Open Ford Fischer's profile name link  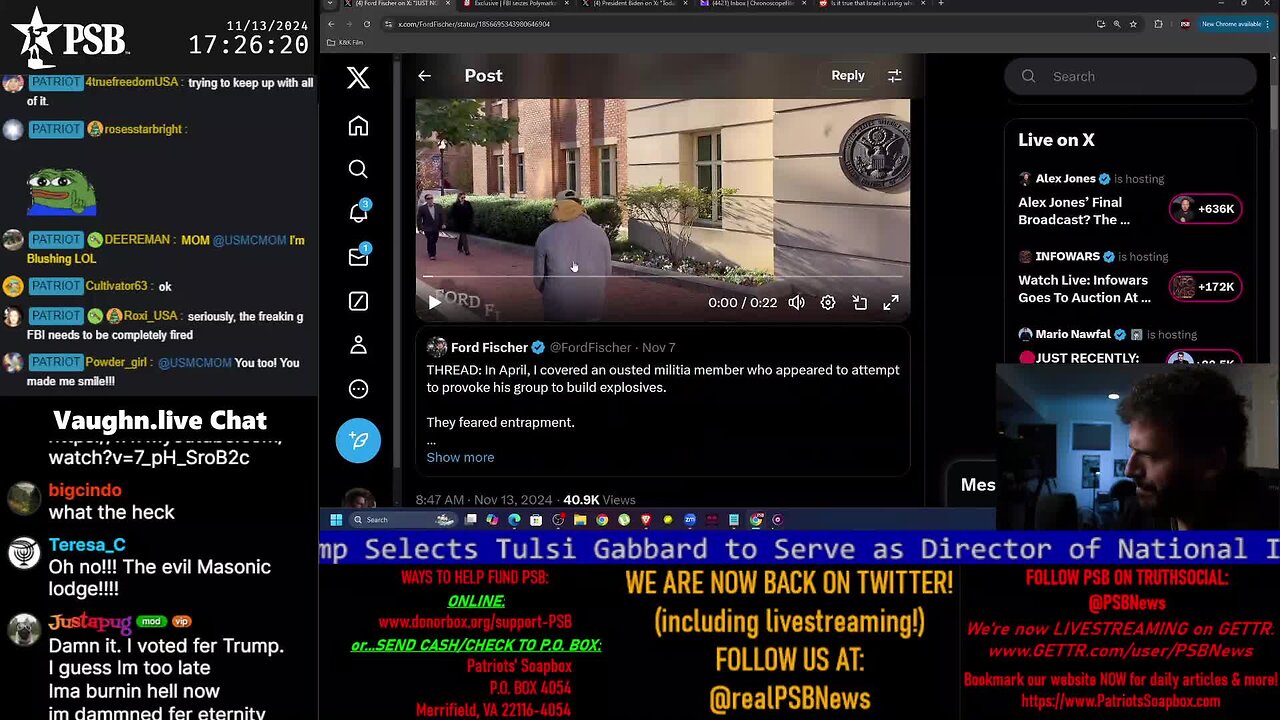[x=489, y=347]
